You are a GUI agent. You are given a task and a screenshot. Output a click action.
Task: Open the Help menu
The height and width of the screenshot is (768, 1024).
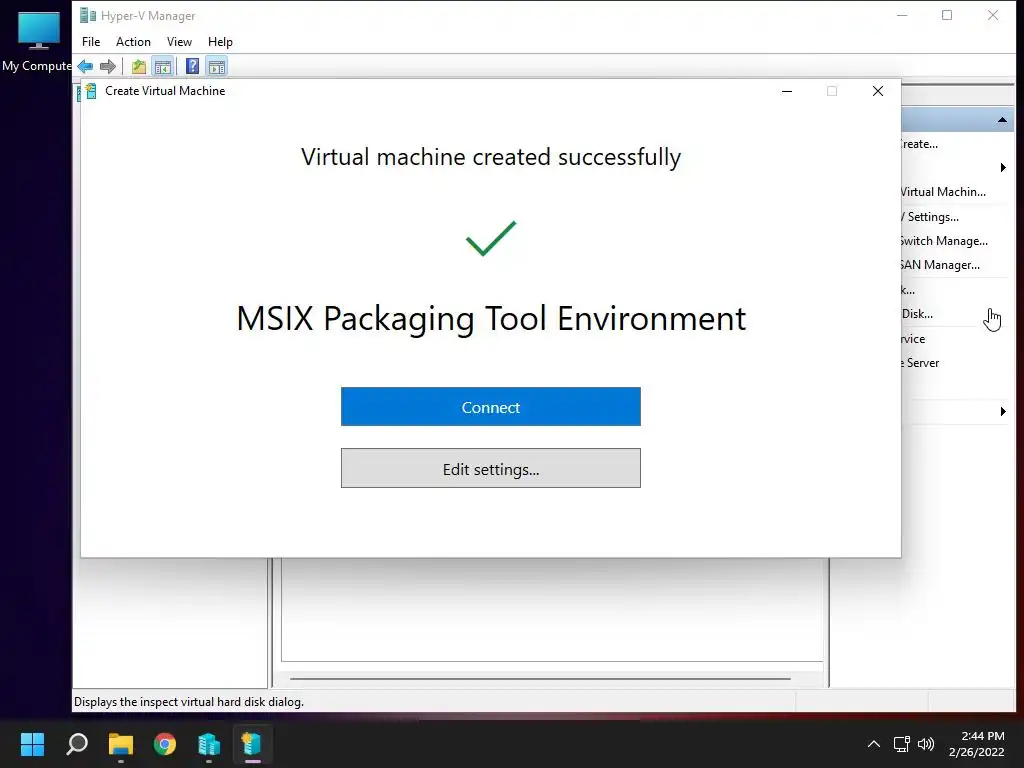click(220, 42)
